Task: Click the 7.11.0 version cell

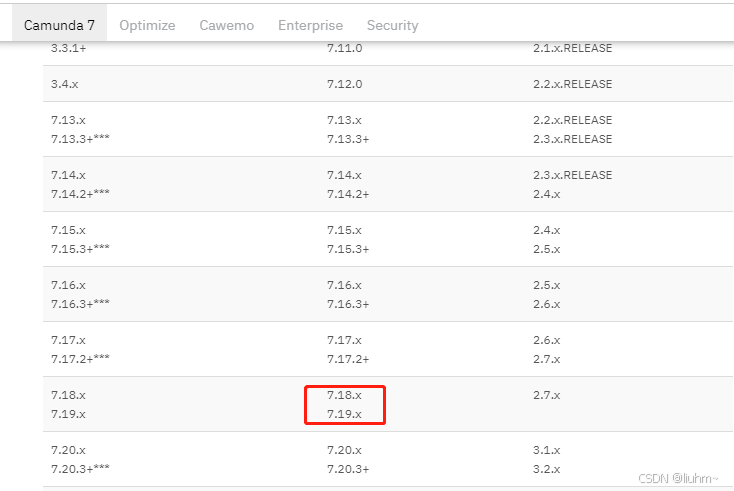Action: (x=345, y=48)
